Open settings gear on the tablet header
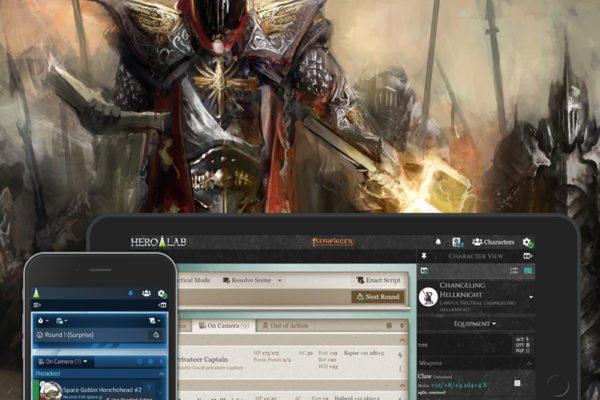600x400 pixels. click(528, 242)
